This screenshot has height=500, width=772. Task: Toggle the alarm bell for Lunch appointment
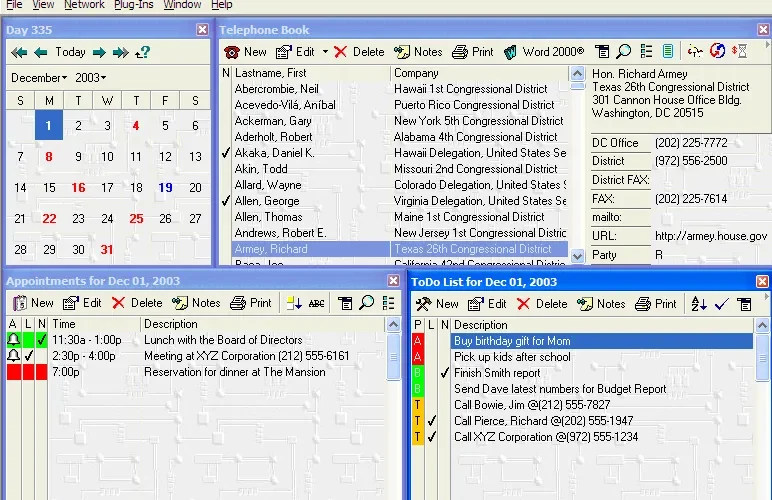[14, 340]
